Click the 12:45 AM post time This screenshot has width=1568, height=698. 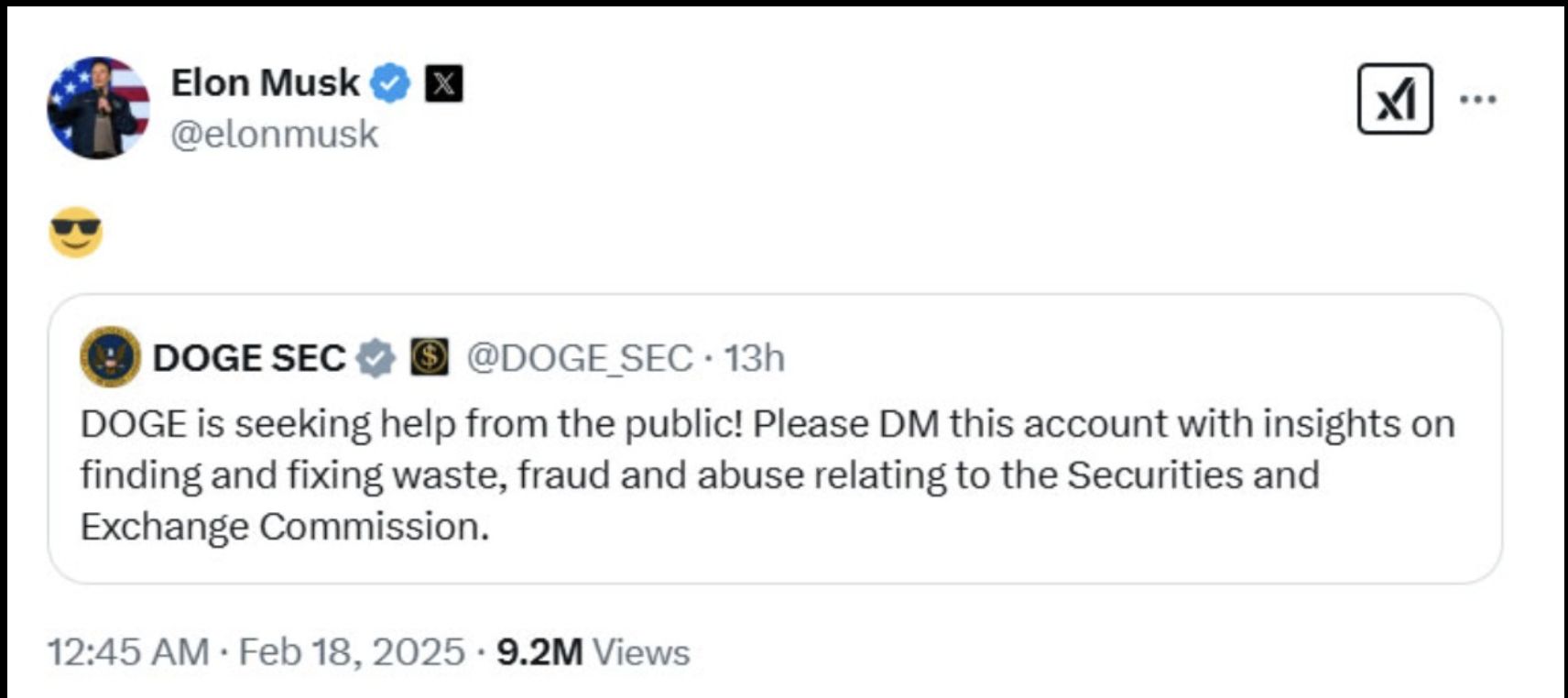[x=127, y=652]
